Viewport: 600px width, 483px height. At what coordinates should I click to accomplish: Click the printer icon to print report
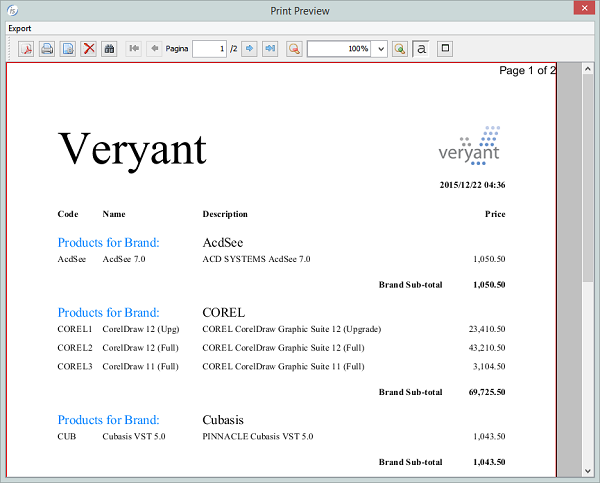(46, 48)
